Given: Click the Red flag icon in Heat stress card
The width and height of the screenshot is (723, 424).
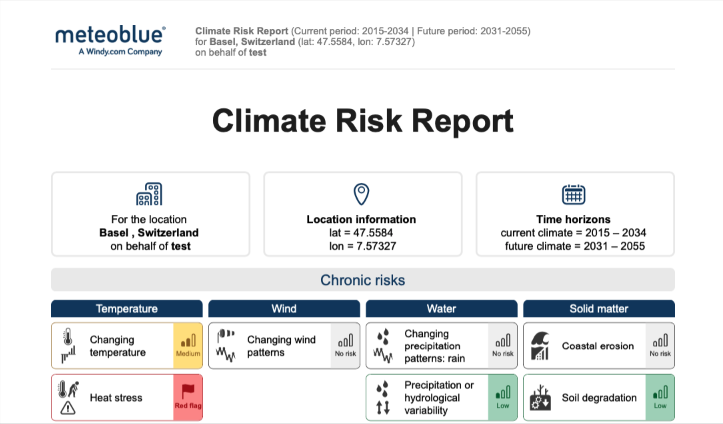Looking at the screenshot, I should (188, 391).
